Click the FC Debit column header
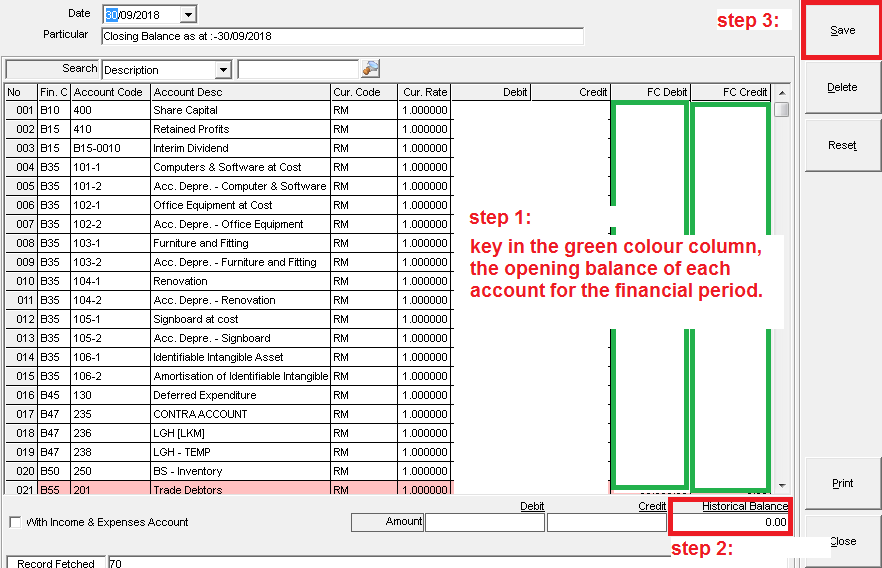This screenshot has width=882, height=568. pos(650,92)
